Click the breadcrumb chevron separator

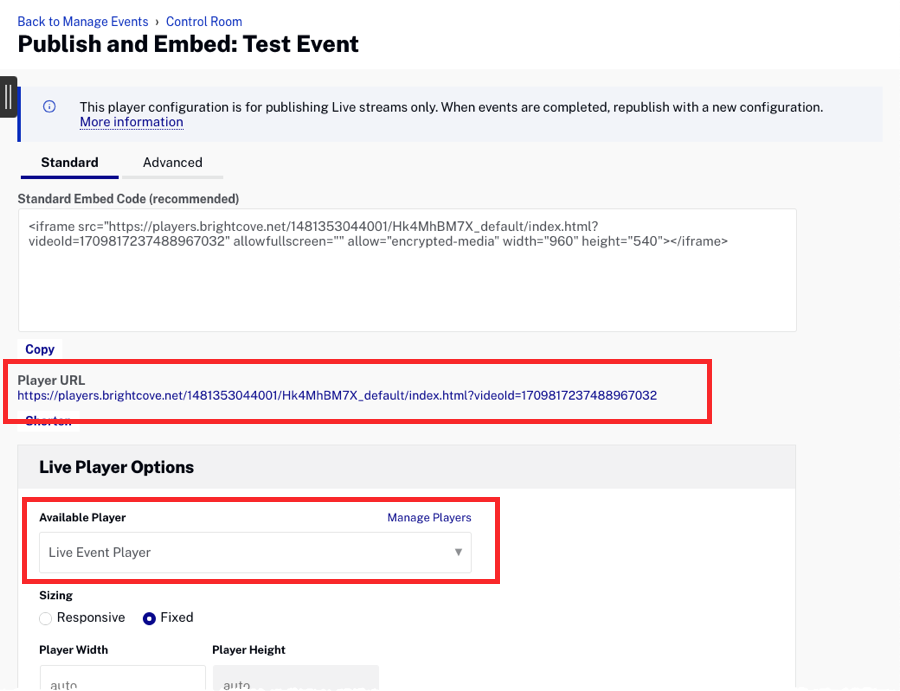pos(157,22)
